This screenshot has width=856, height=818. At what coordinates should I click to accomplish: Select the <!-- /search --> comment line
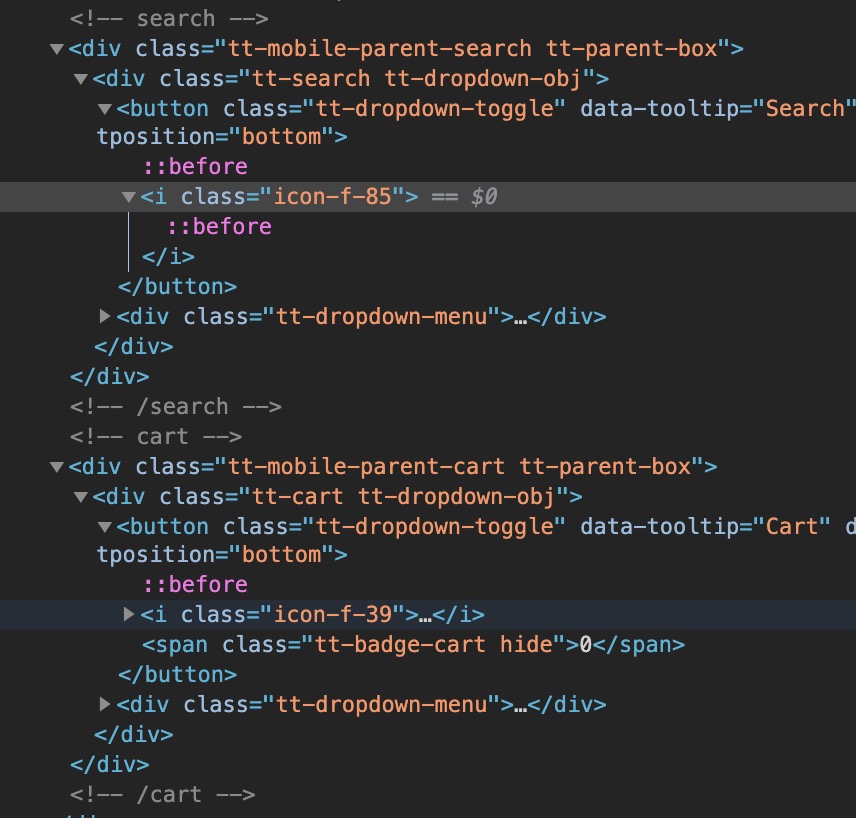tap(176, 407)
